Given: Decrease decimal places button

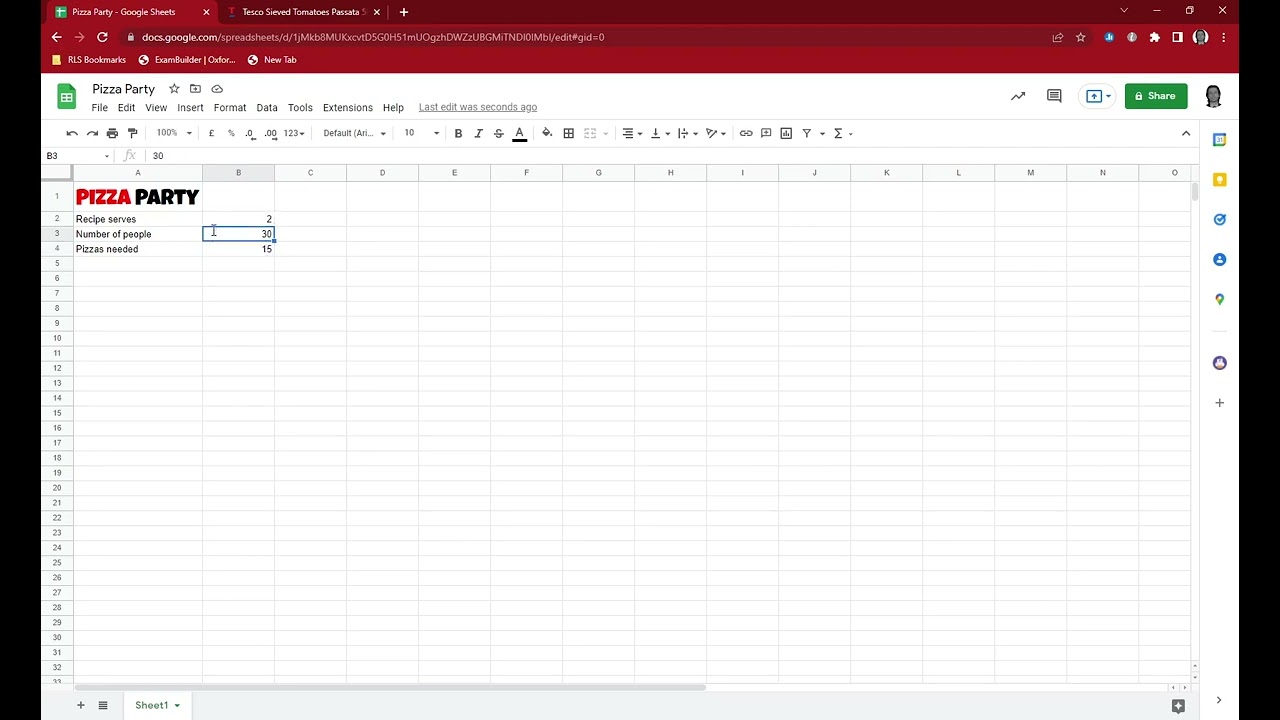Looking at the screenshot, I should [250, 133].
